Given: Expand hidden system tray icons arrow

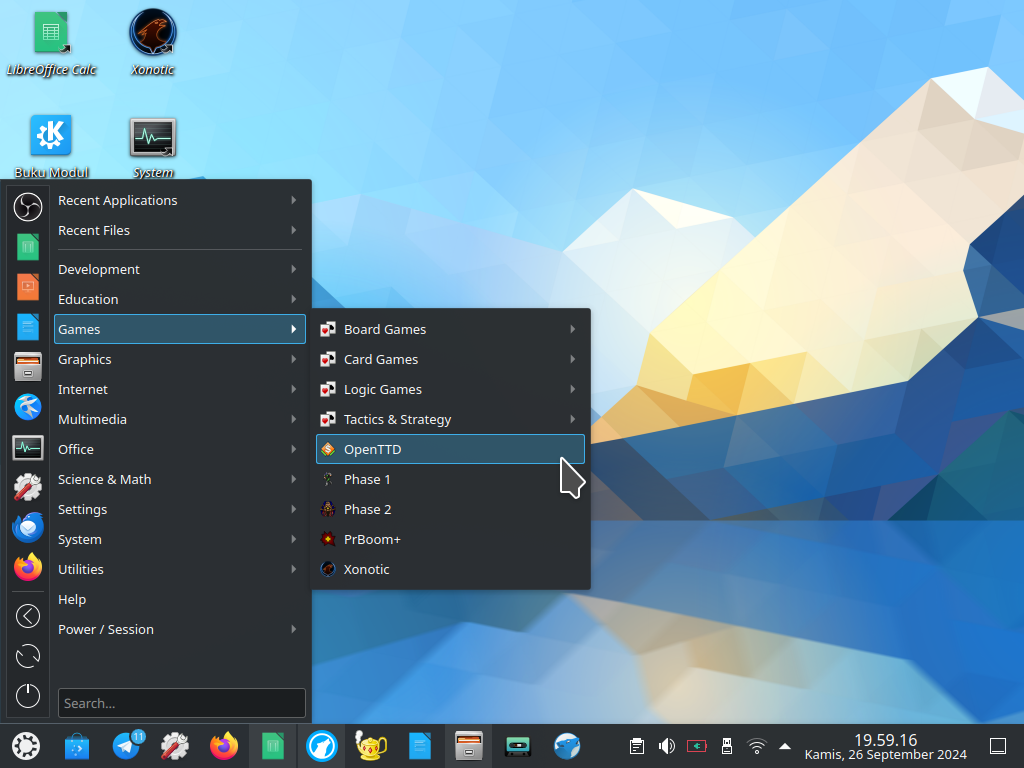Looking at the screenshot, I should [x=786, y=746].
